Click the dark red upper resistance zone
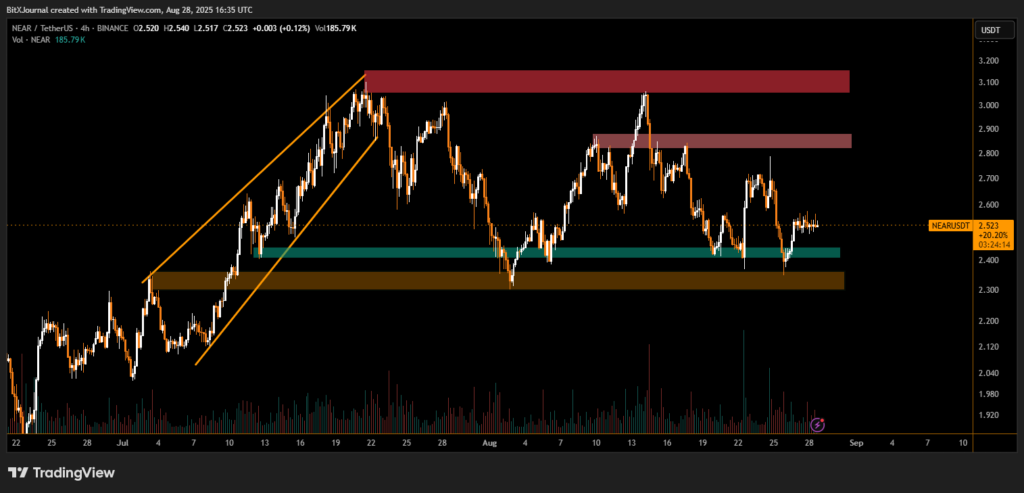The image size is (1024, 493). pos(606,81)
